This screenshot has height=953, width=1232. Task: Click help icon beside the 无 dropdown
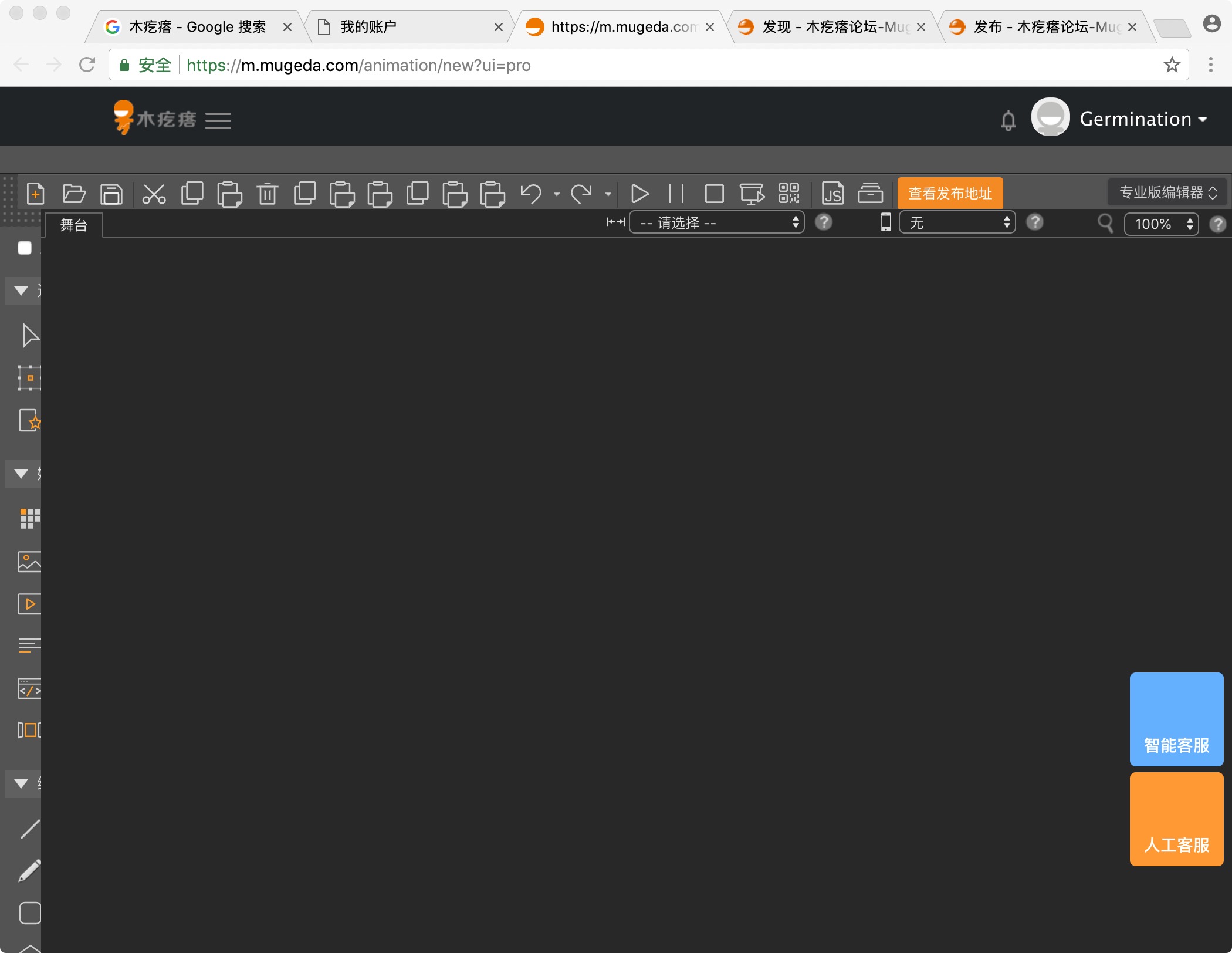pos(1035,222)
